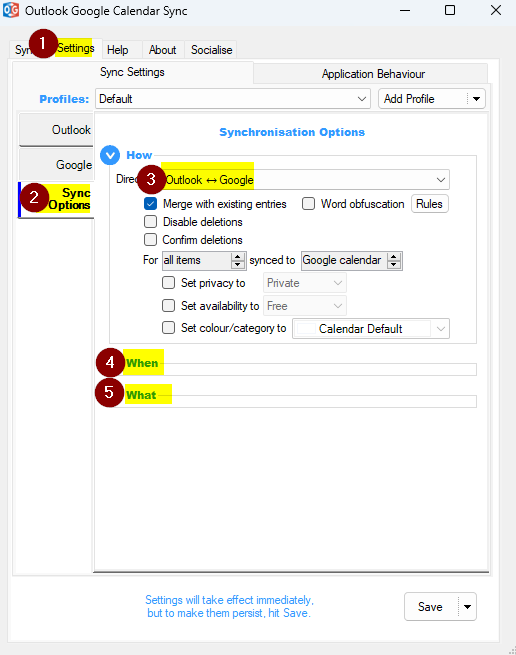Open the Calendar Default colour dropdown
The image size is (516, 655).
point(371,329)
